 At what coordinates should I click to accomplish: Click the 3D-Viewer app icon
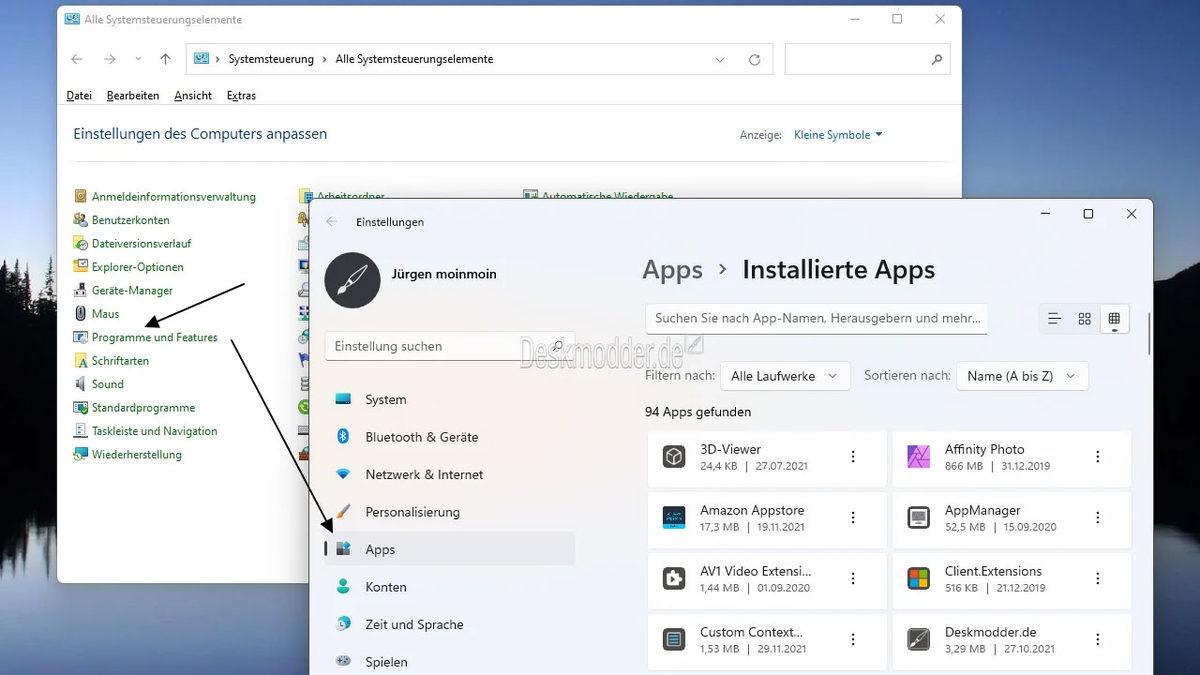pyautogui.click(x=673, y=456)
